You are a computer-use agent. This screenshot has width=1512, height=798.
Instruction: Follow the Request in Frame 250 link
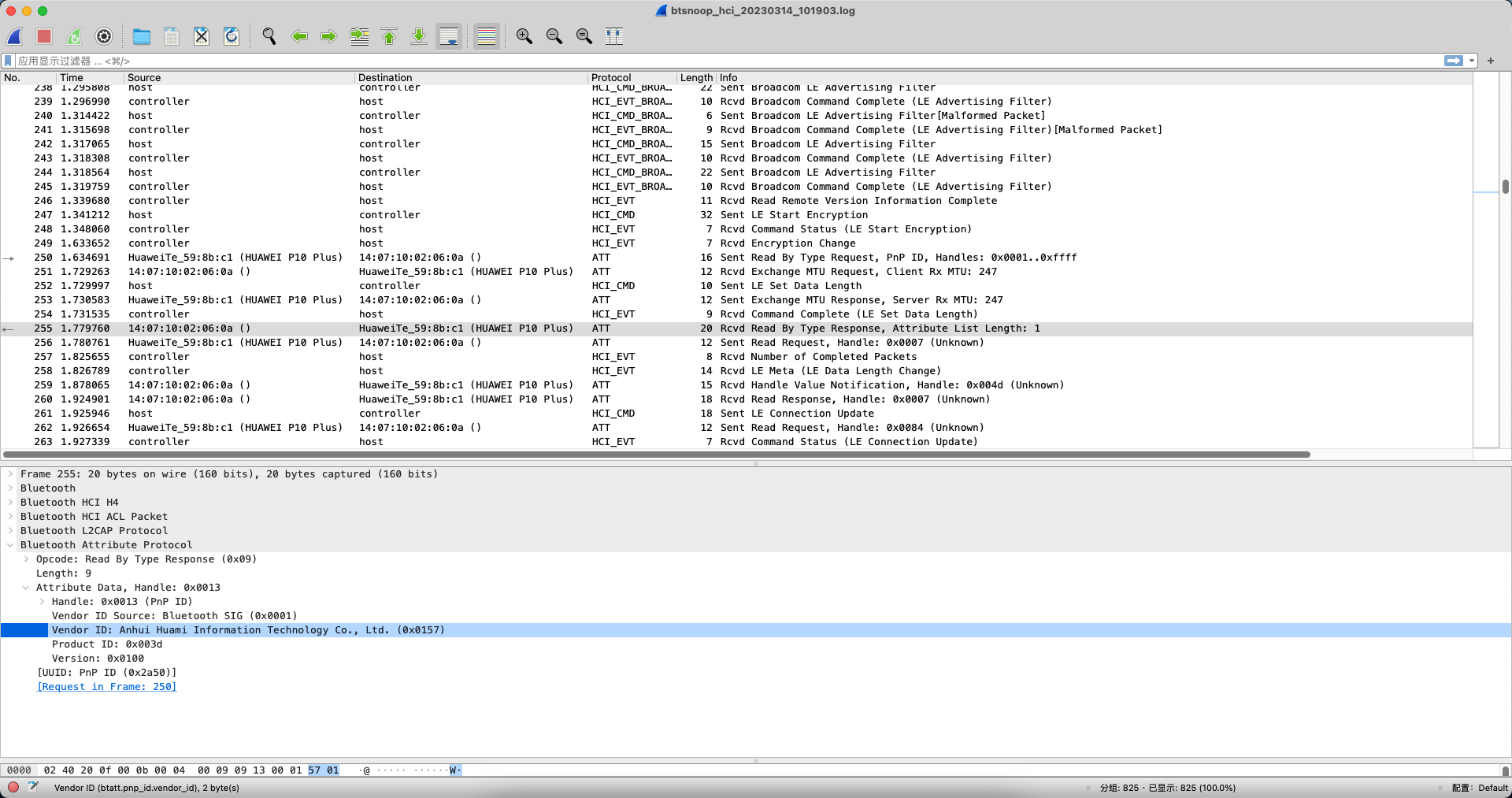107,687
